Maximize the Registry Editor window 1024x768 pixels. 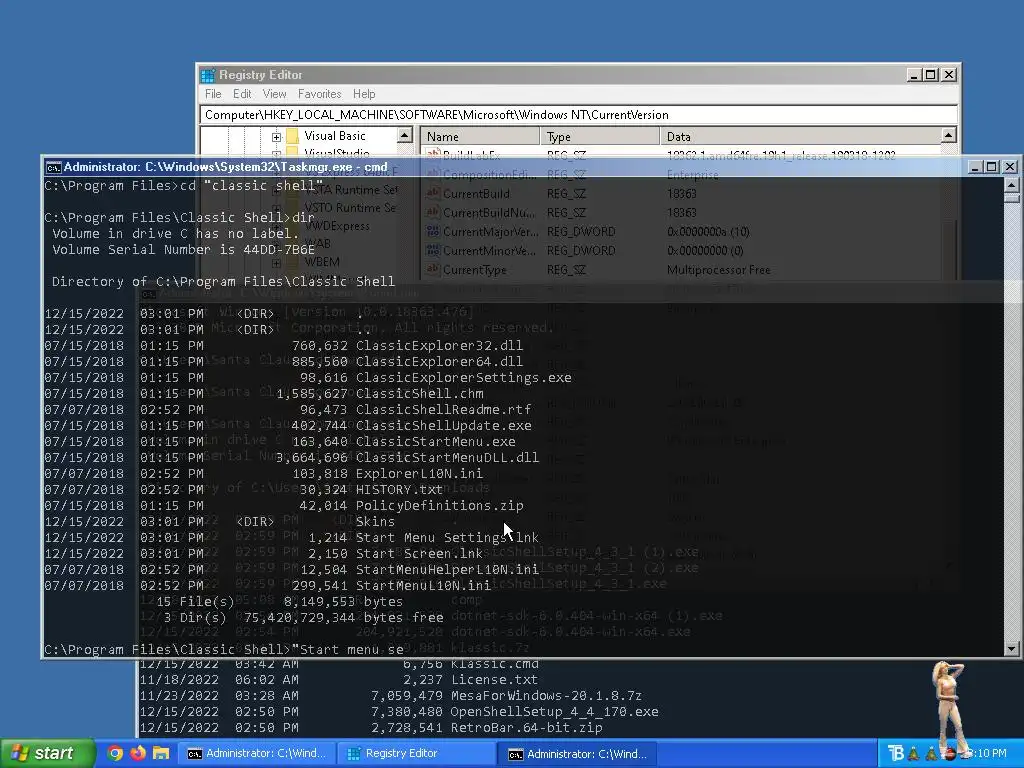point(931,75)
